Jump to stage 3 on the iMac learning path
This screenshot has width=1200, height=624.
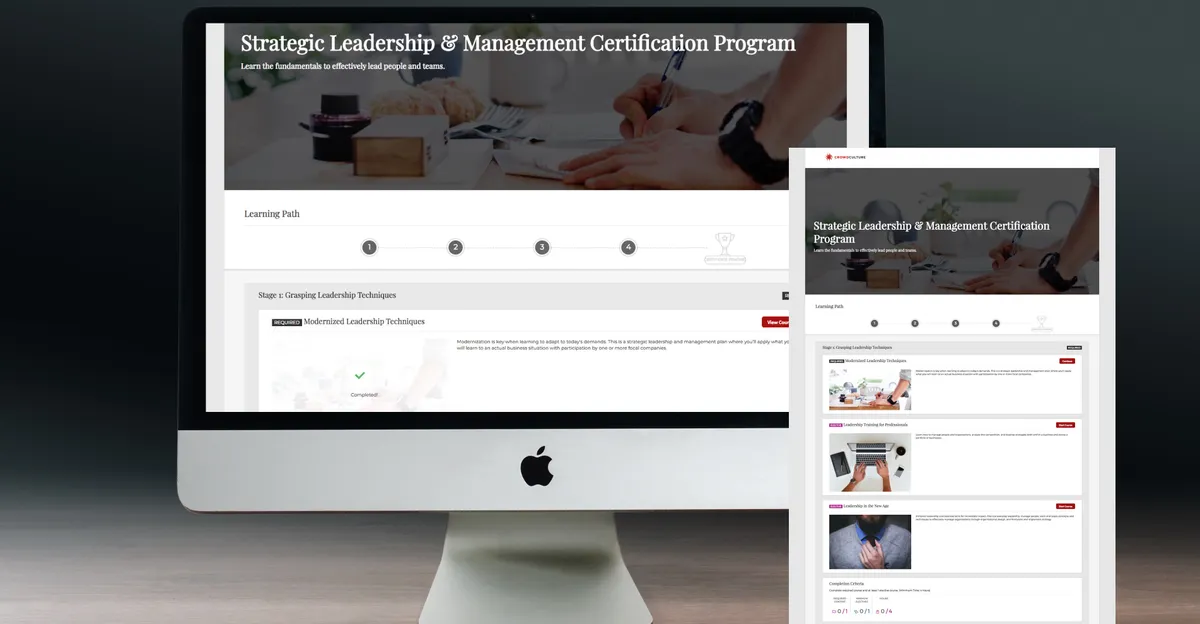pyautogui.click(x=542, y=247)
